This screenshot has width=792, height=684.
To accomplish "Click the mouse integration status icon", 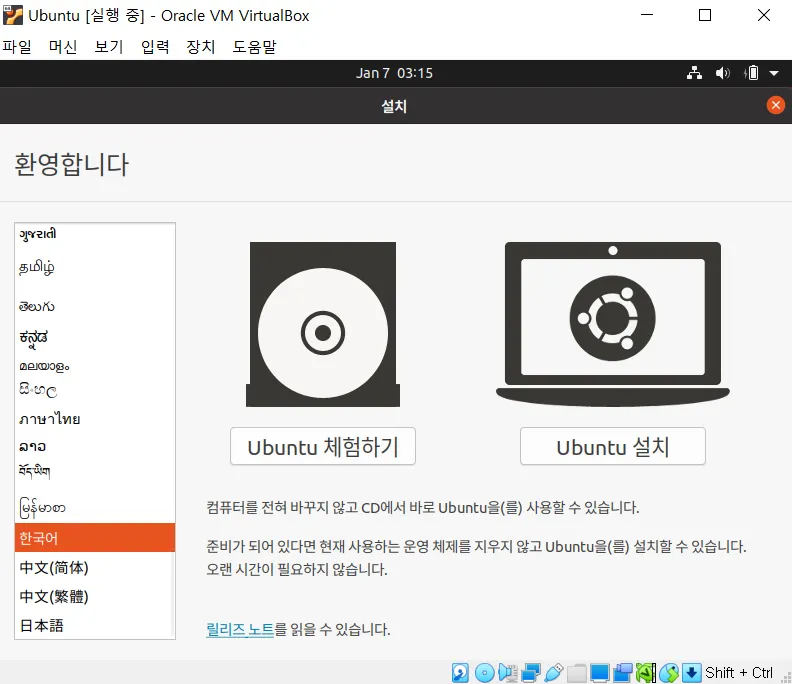I will click(669, 673).
